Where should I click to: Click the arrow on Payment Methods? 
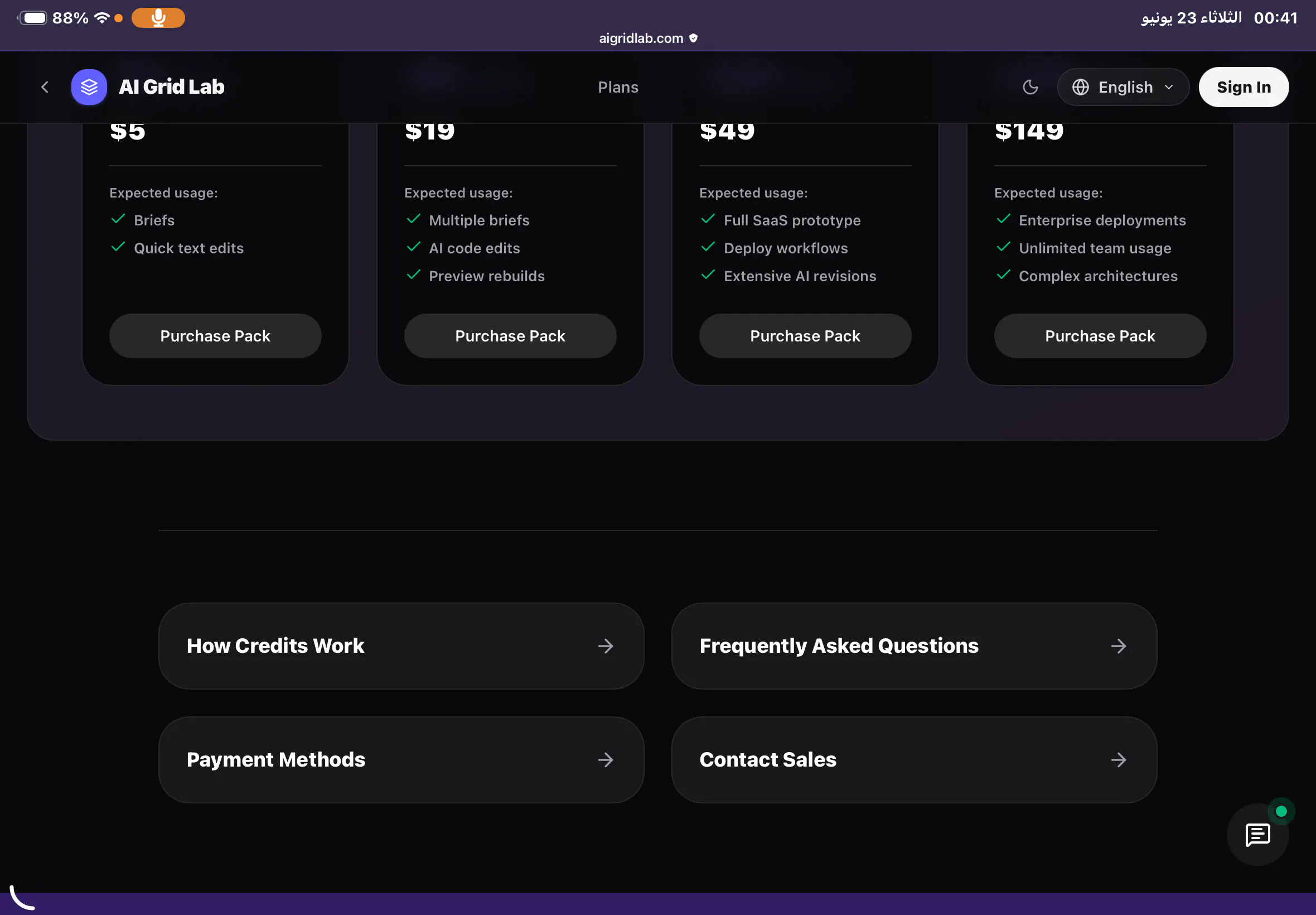click(x=606, y=760)
